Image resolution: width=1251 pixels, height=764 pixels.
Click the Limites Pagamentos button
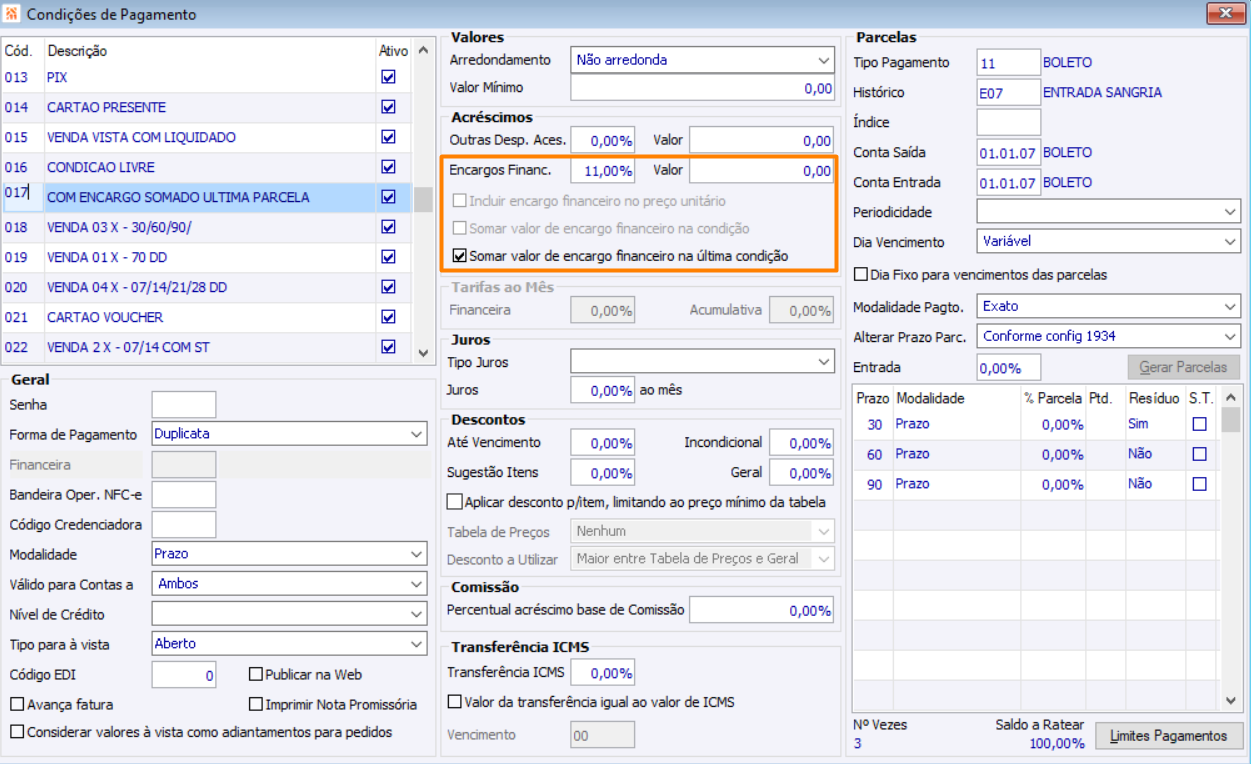coord(1169,736)
